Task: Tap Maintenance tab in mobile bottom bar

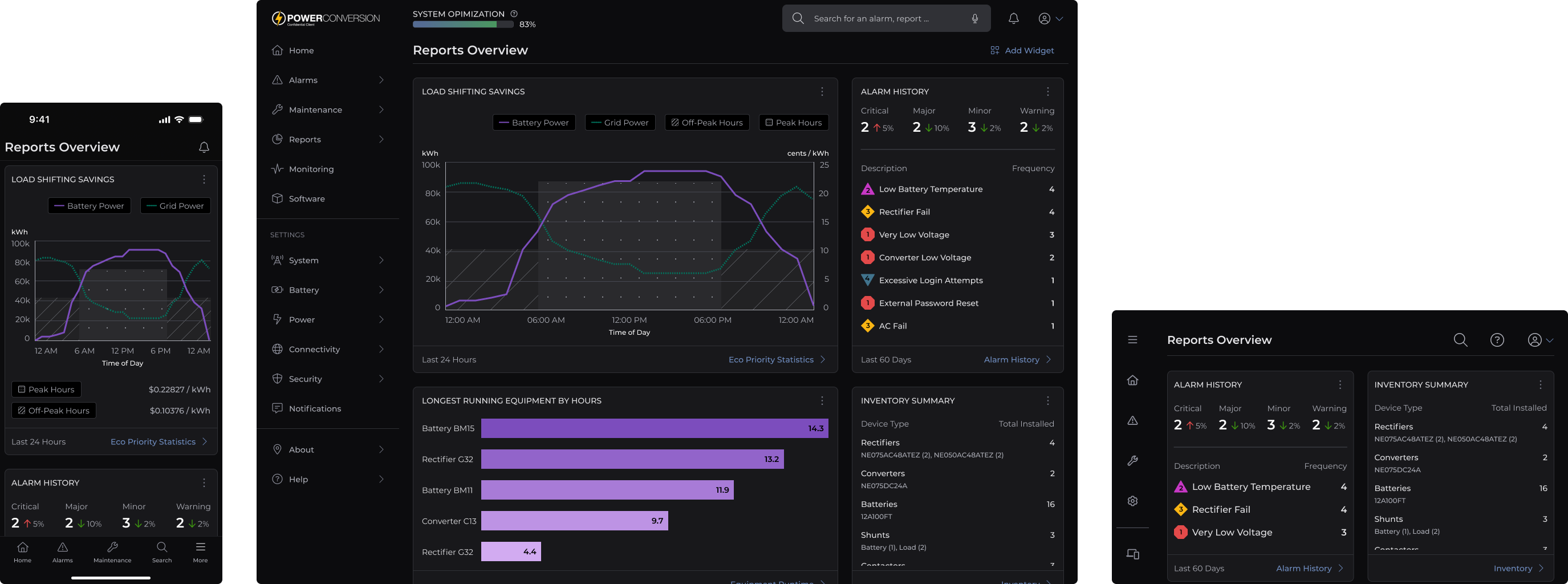Action: pos(112,551)
